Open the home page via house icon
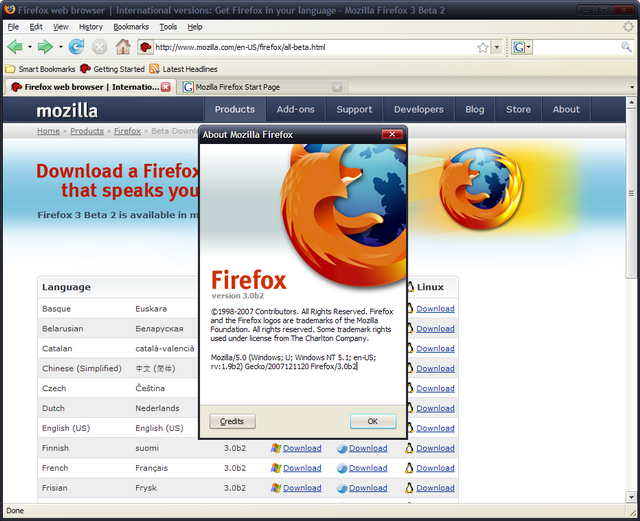The width and height of the screenshot is (640, 521). 123,47
